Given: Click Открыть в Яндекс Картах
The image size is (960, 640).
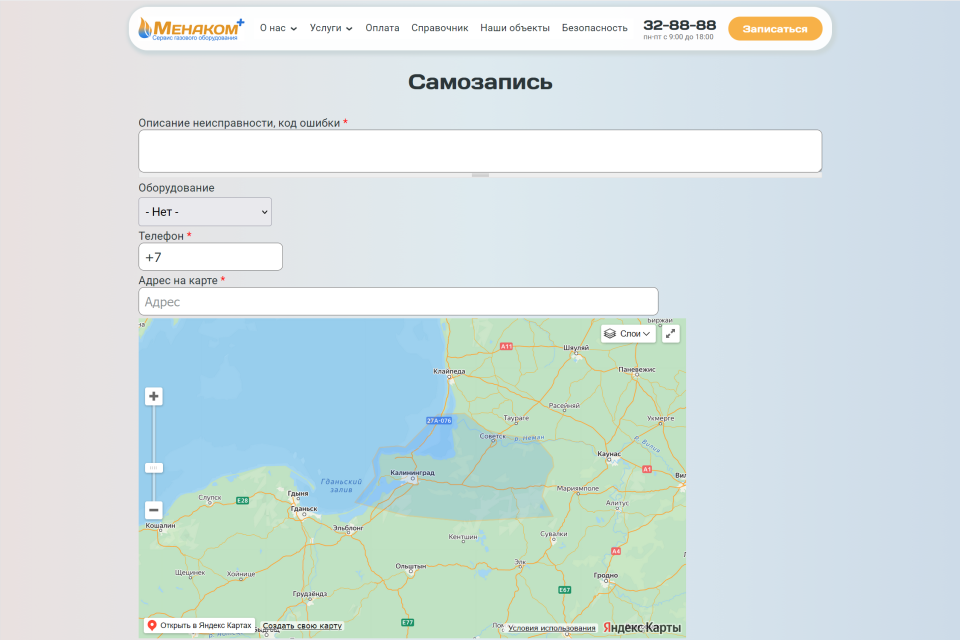Looking at the screenshot, I should click(199, 625).
